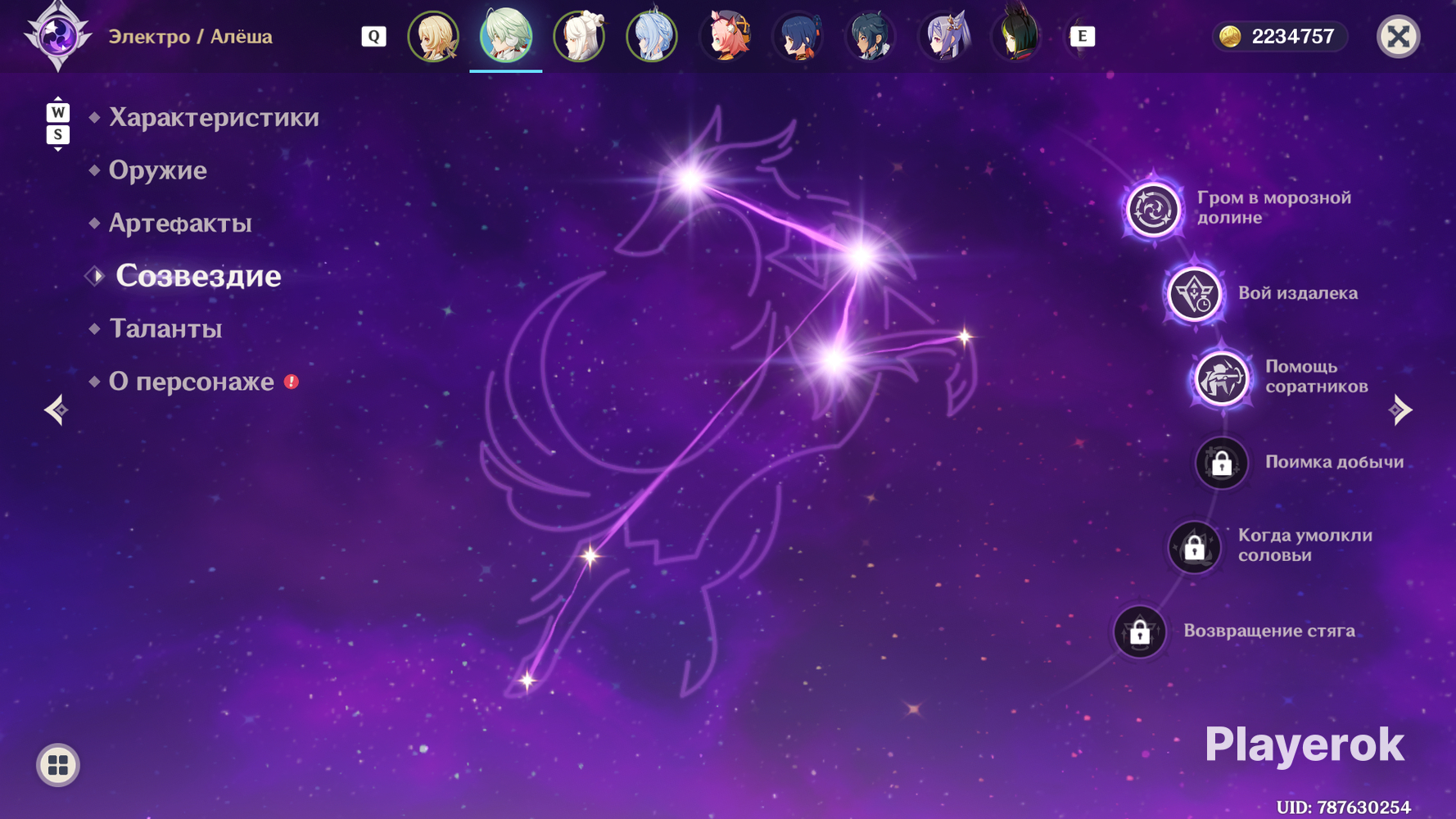Open the О персонаже section
This screenshot has height=819, width=1456.
(192, 382)
